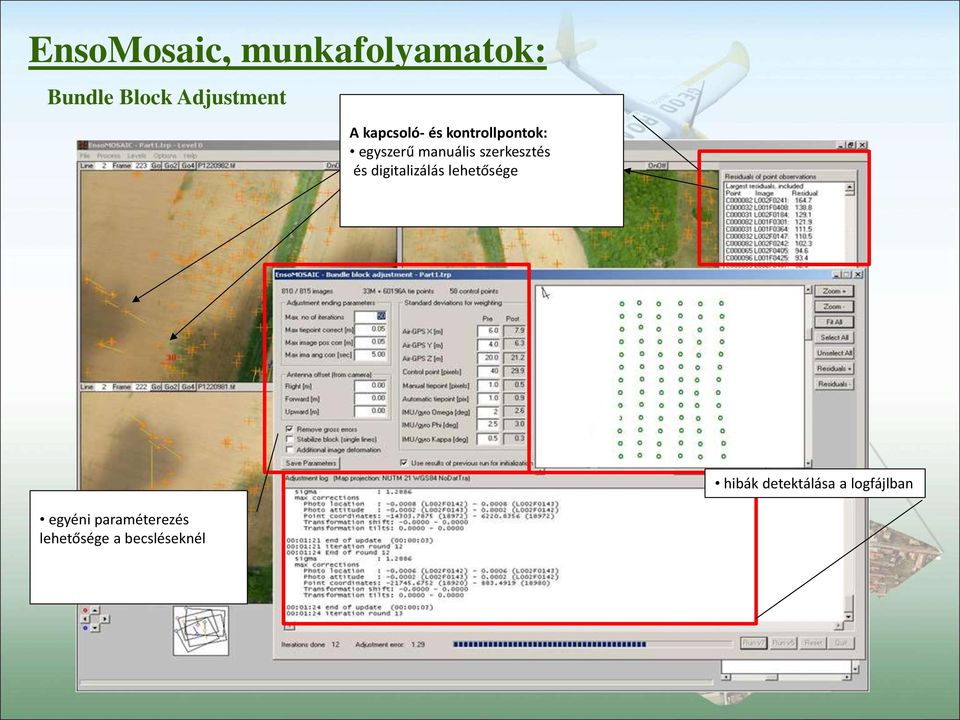Toggle OnOff button of right image view

(x=658, y=165)
